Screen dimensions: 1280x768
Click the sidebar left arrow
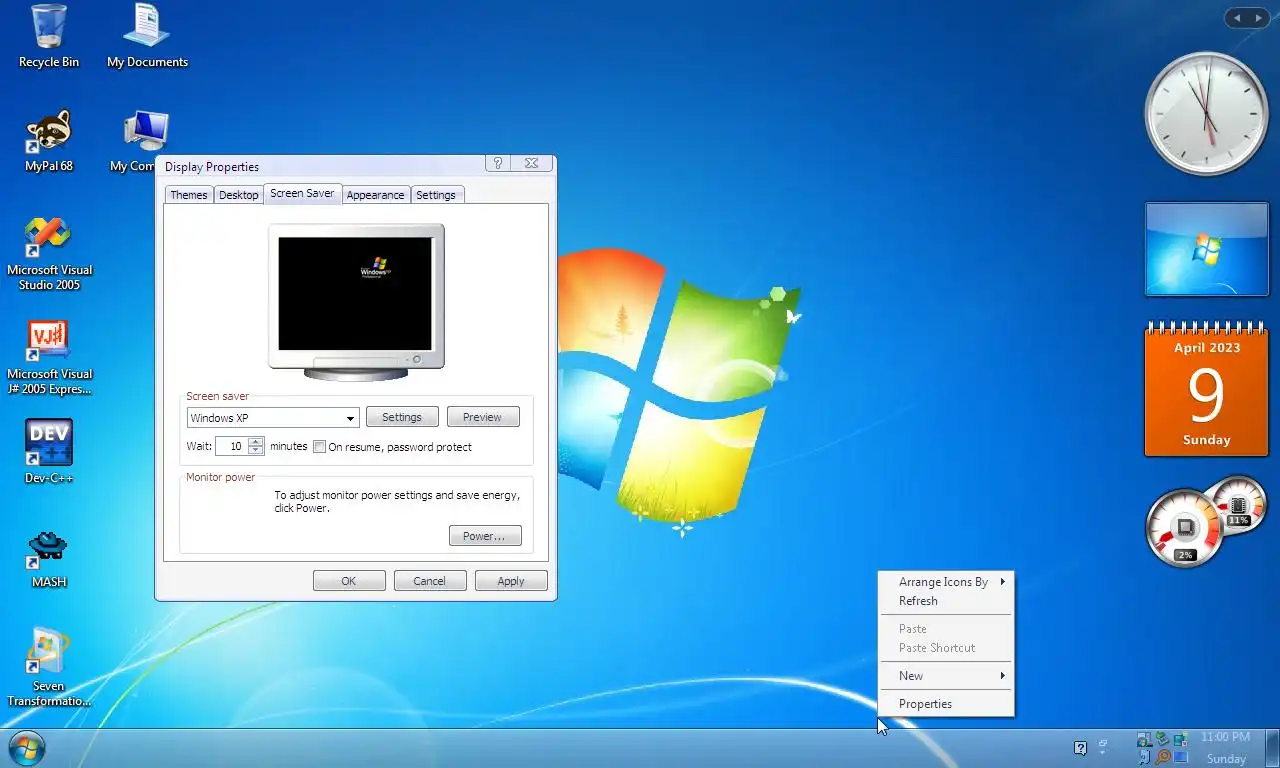(x=1236, y=18)
